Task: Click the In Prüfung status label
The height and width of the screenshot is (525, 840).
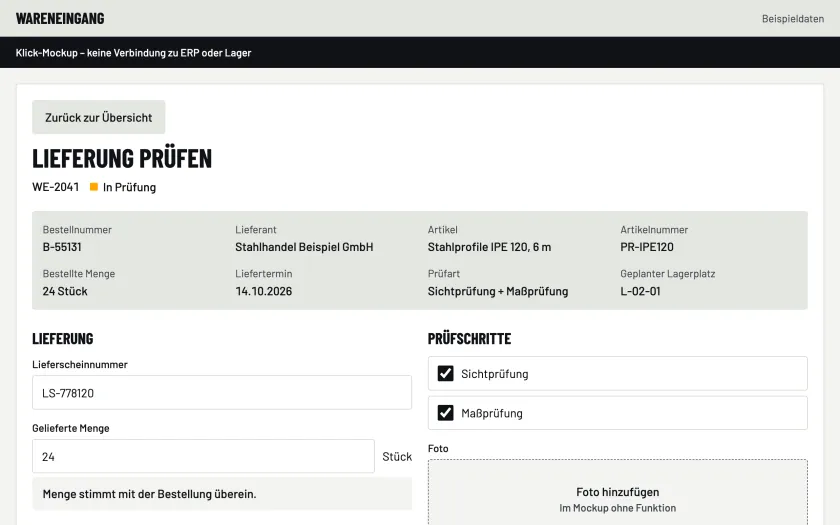Action: click(x=129, y=187)
